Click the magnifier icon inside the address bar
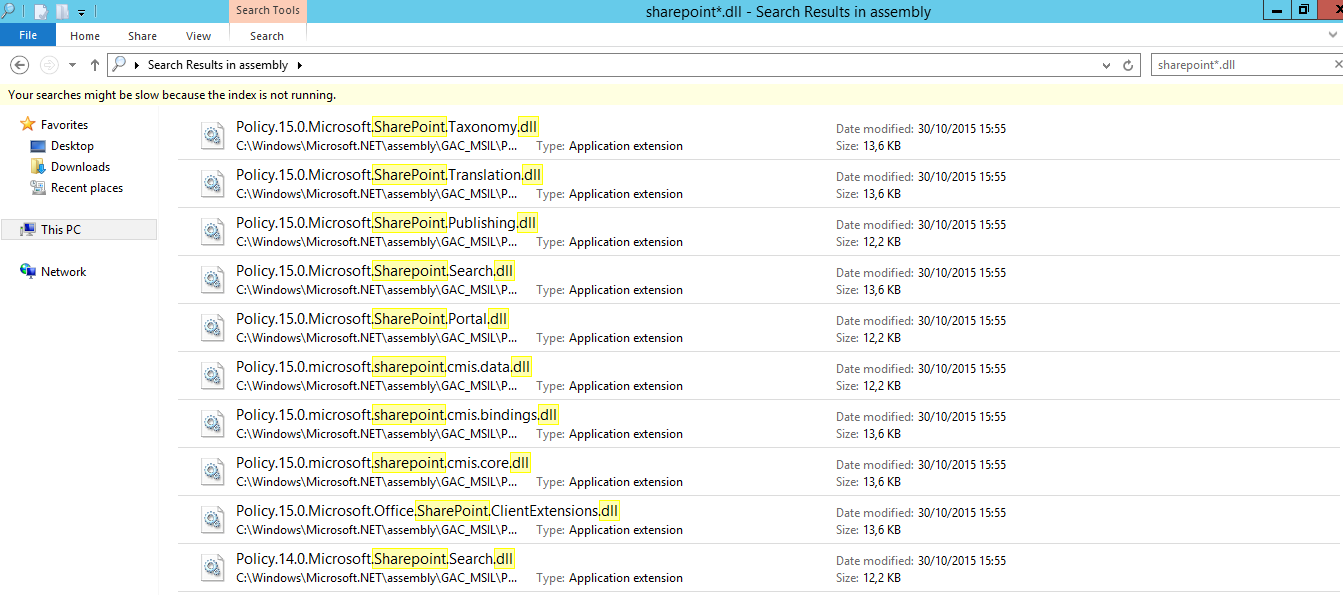The height and width of the screenshot is (595, 1343). coord(119,64)
